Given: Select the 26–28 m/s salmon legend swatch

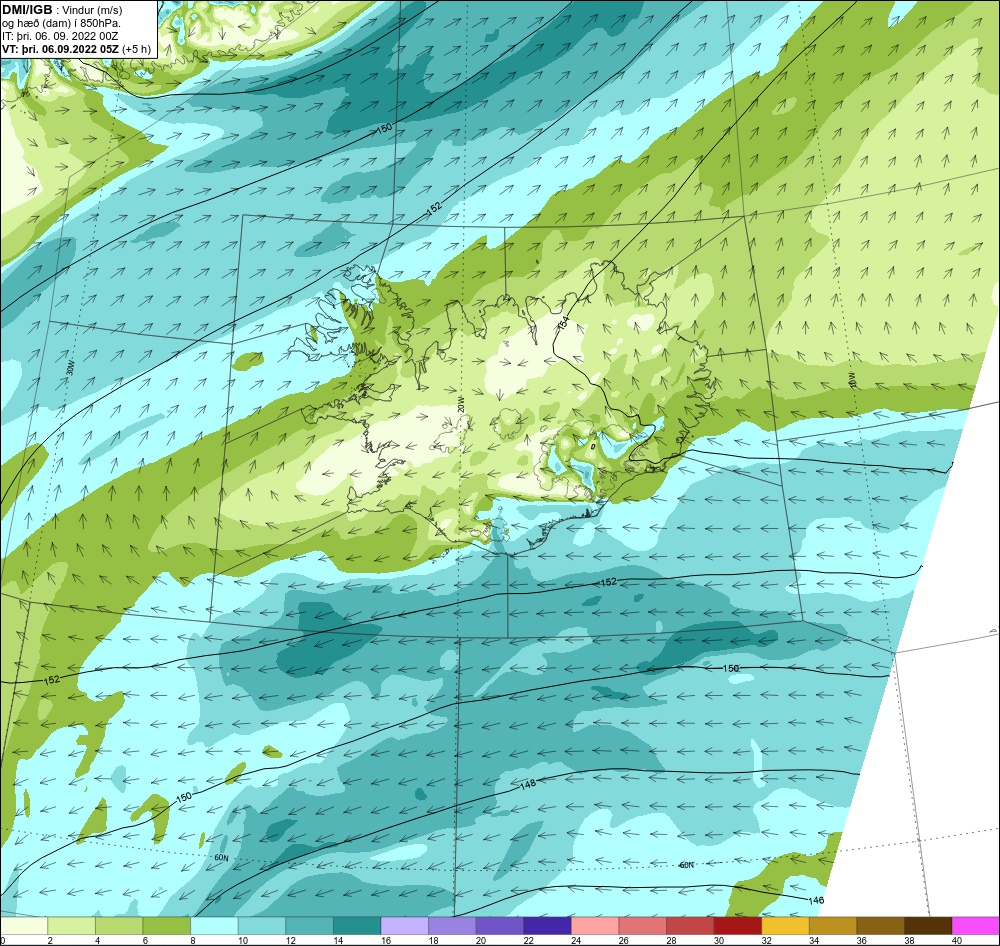Looking at the screenshot, I should tap(642, 926).
